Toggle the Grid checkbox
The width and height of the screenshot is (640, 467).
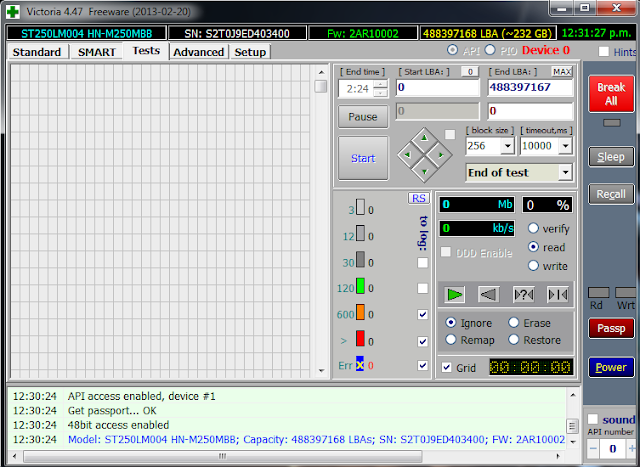point(447,367)
